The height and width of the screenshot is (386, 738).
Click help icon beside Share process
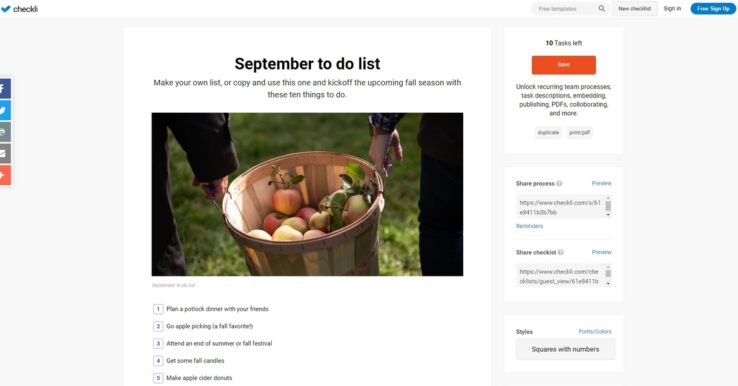coord(559,184)
